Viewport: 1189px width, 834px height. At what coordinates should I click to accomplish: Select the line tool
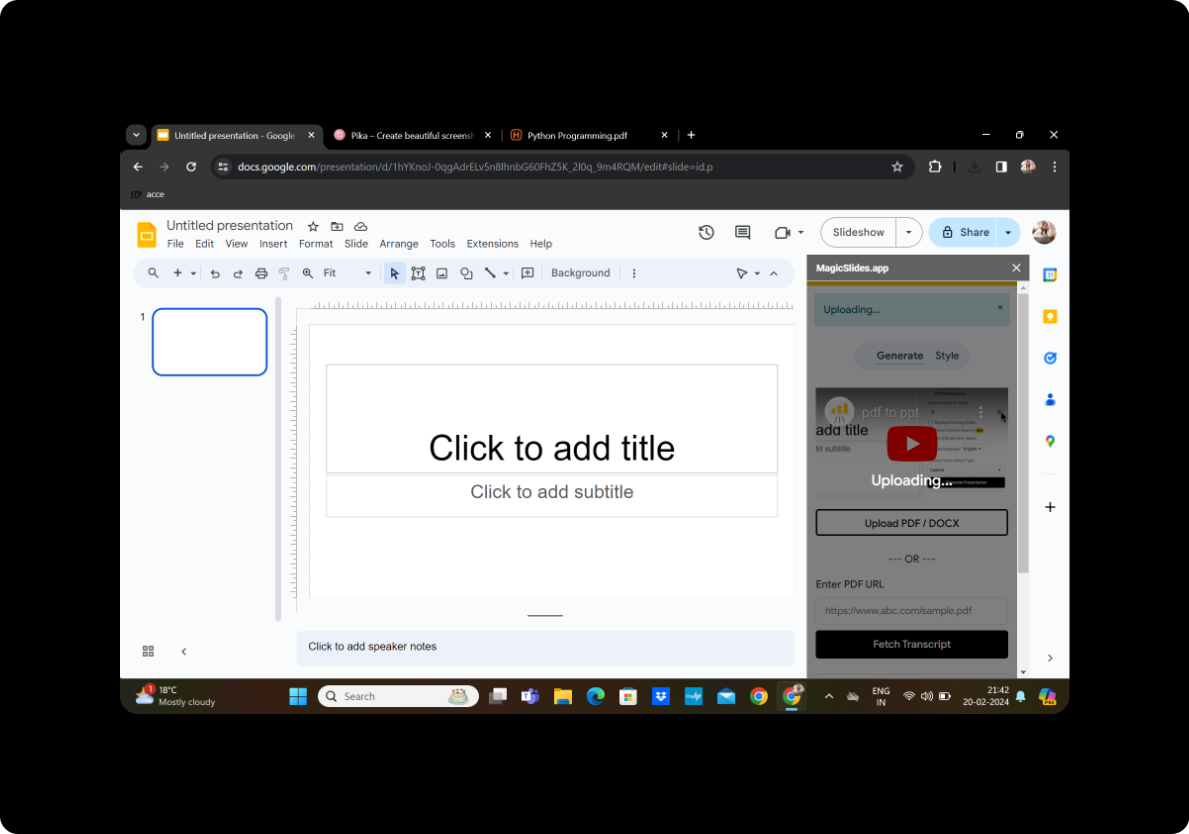click(x=491, y=273)
